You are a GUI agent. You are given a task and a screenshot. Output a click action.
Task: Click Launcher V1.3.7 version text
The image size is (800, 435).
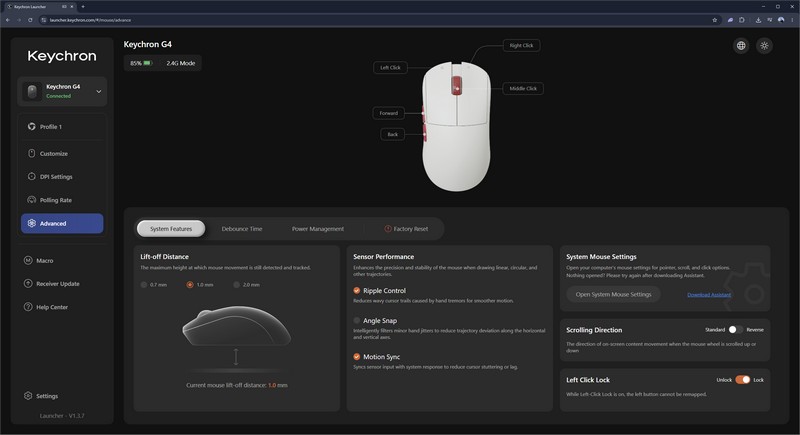[62, 416]
